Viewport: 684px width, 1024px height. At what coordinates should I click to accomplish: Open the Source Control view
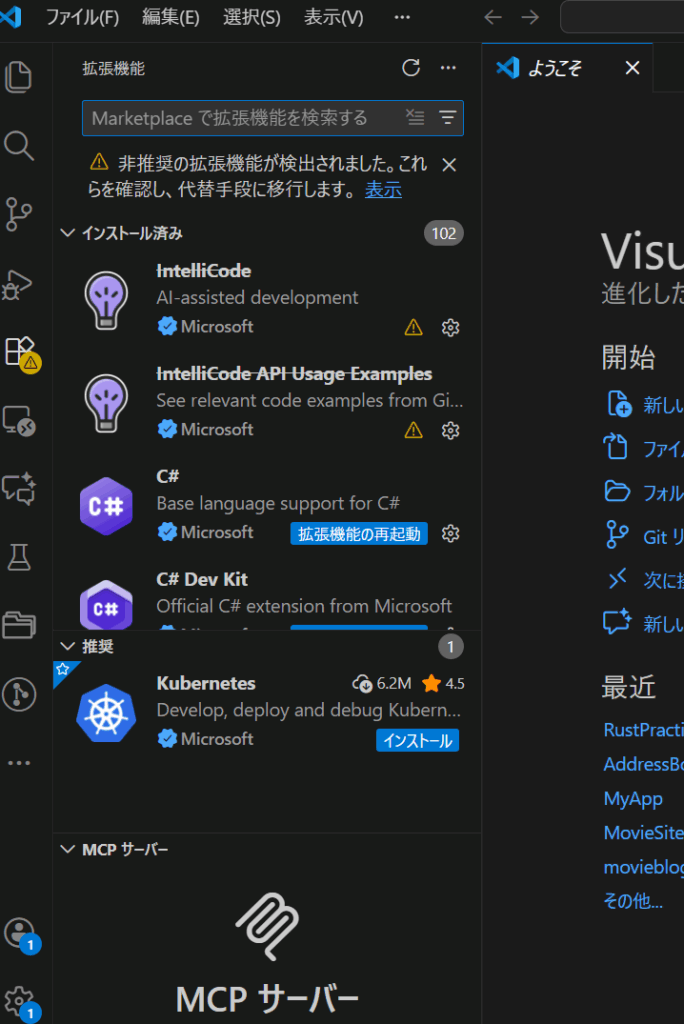19,214
